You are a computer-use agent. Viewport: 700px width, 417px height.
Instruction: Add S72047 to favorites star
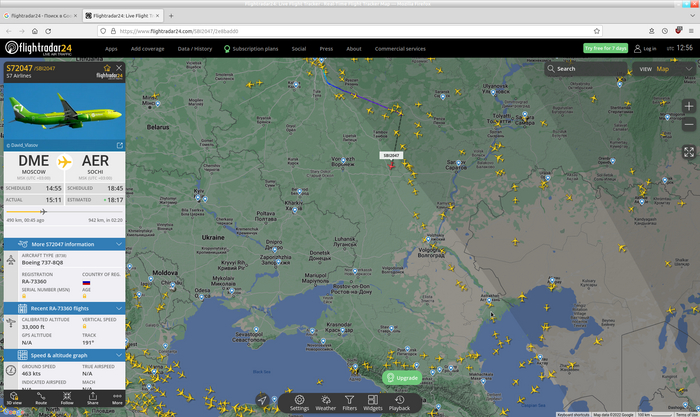(107, 68)
